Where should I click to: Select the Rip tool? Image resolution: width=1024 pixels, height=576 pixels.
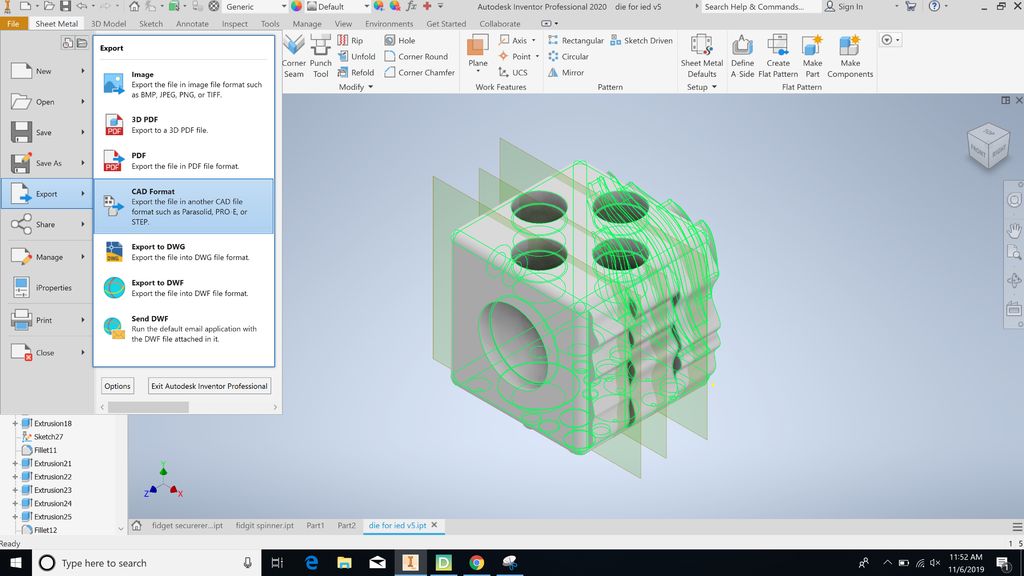point(351,40)
